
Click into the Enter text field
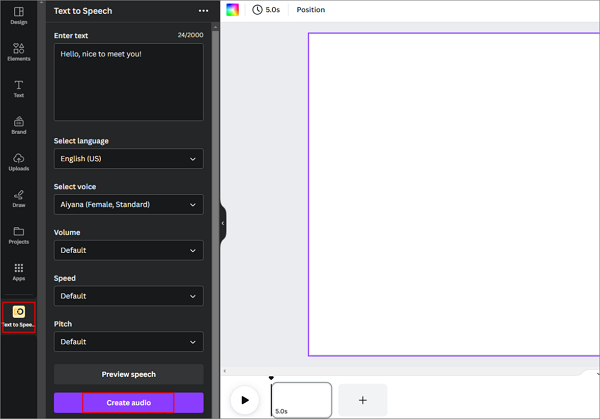coord(129,82)
